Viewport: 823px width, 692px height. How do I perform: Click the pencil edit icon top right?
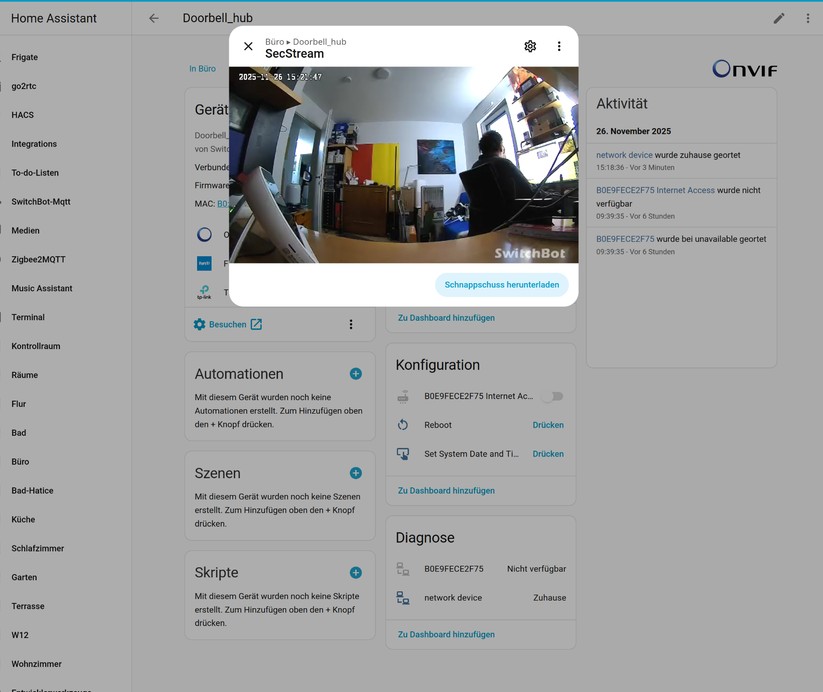(781, 17)
